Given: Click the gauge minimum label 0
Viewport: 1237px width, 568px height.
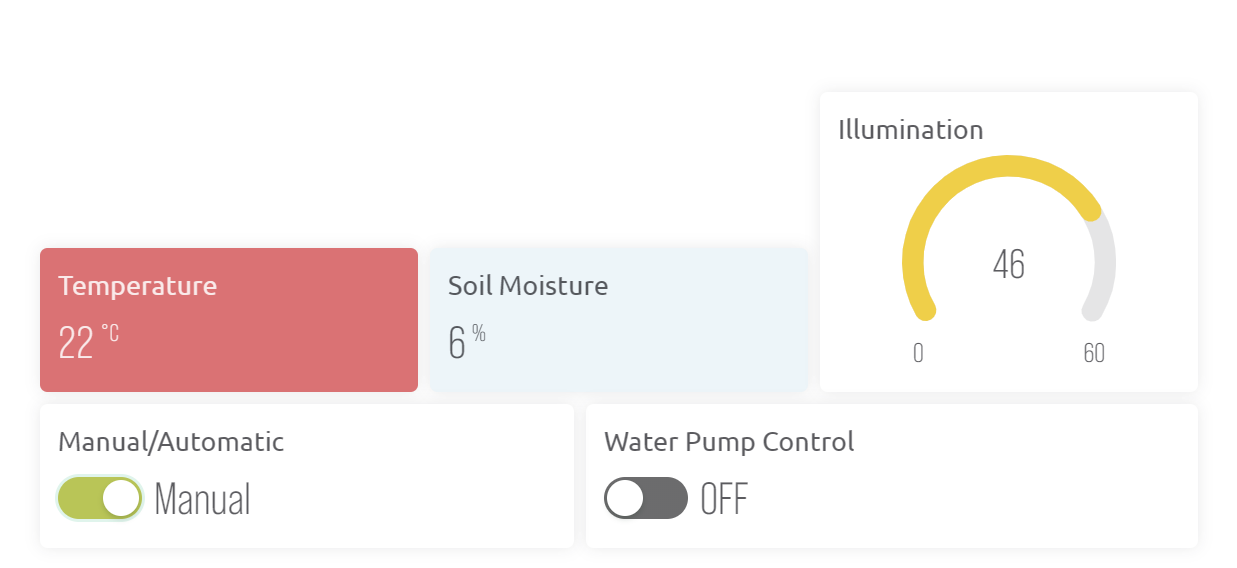Looking at the screenshot, I should 918,353.
